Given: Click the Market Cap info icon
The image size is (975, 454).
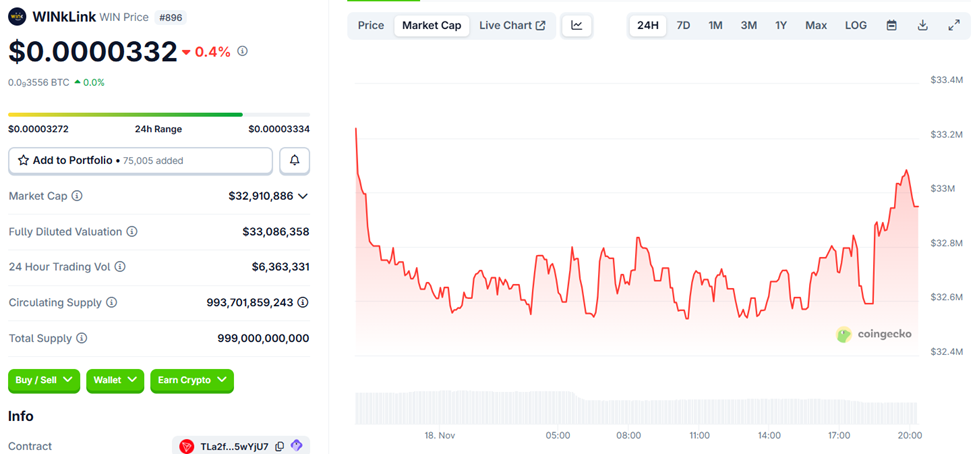Looking at the screenshot, I should pos(77,196).
